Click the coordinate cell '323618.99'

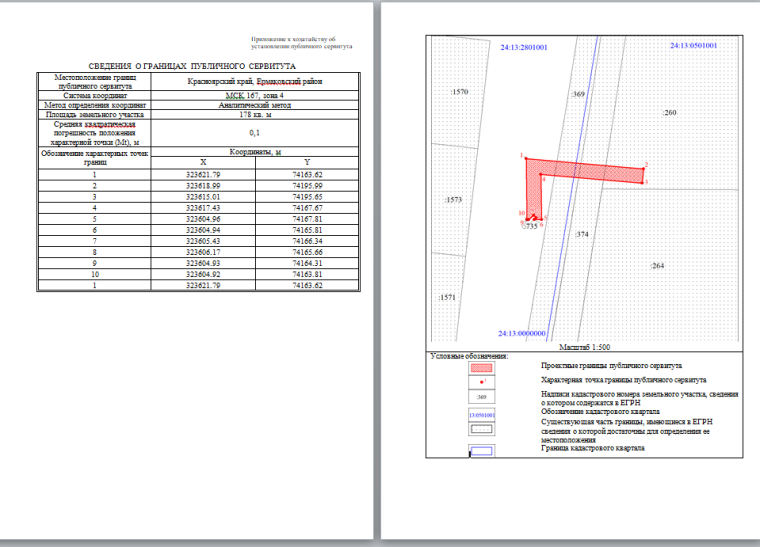203,186
